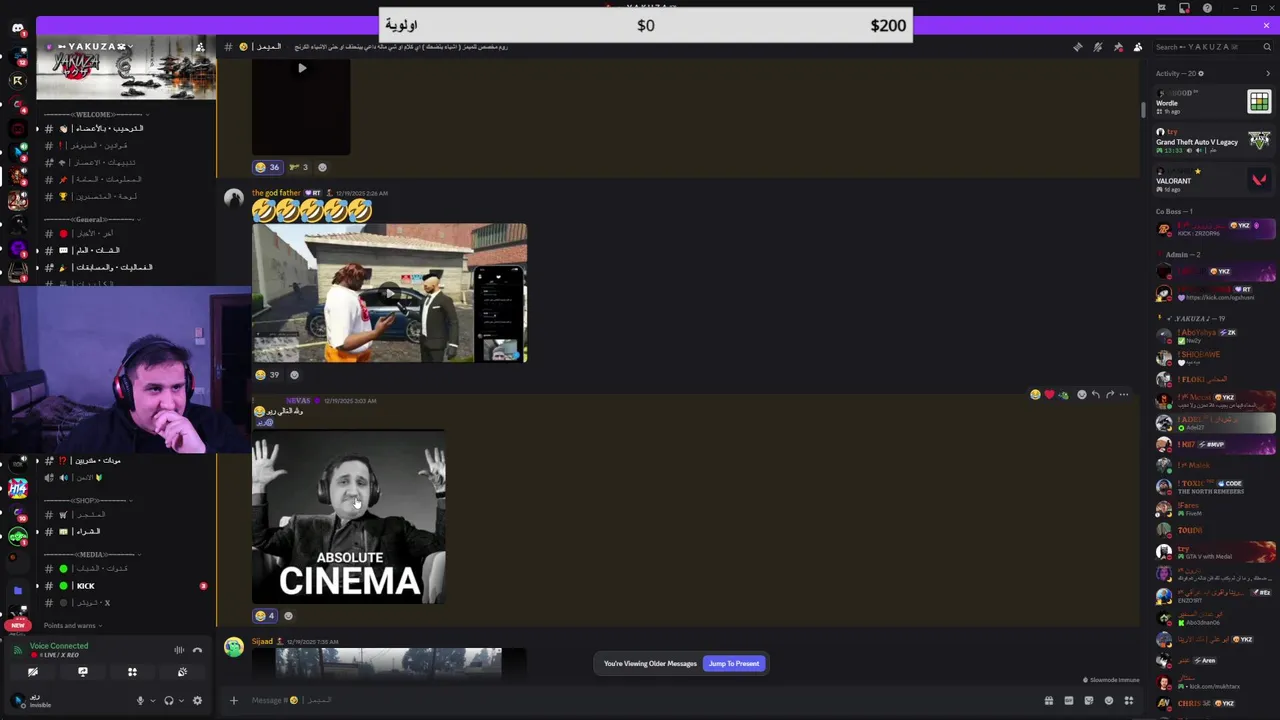Open the VALORANT activity card

click(x=1213, y=180)
